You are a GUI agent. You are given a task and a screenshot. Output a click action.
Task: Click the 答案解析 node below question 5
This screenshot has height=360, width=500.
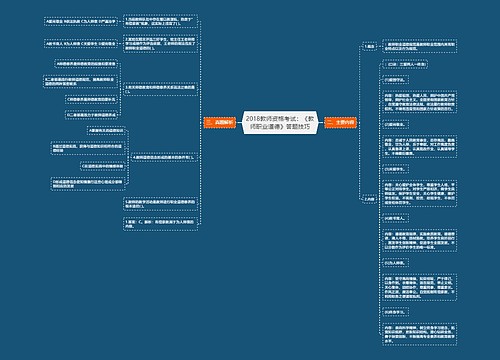coord(160,224)
